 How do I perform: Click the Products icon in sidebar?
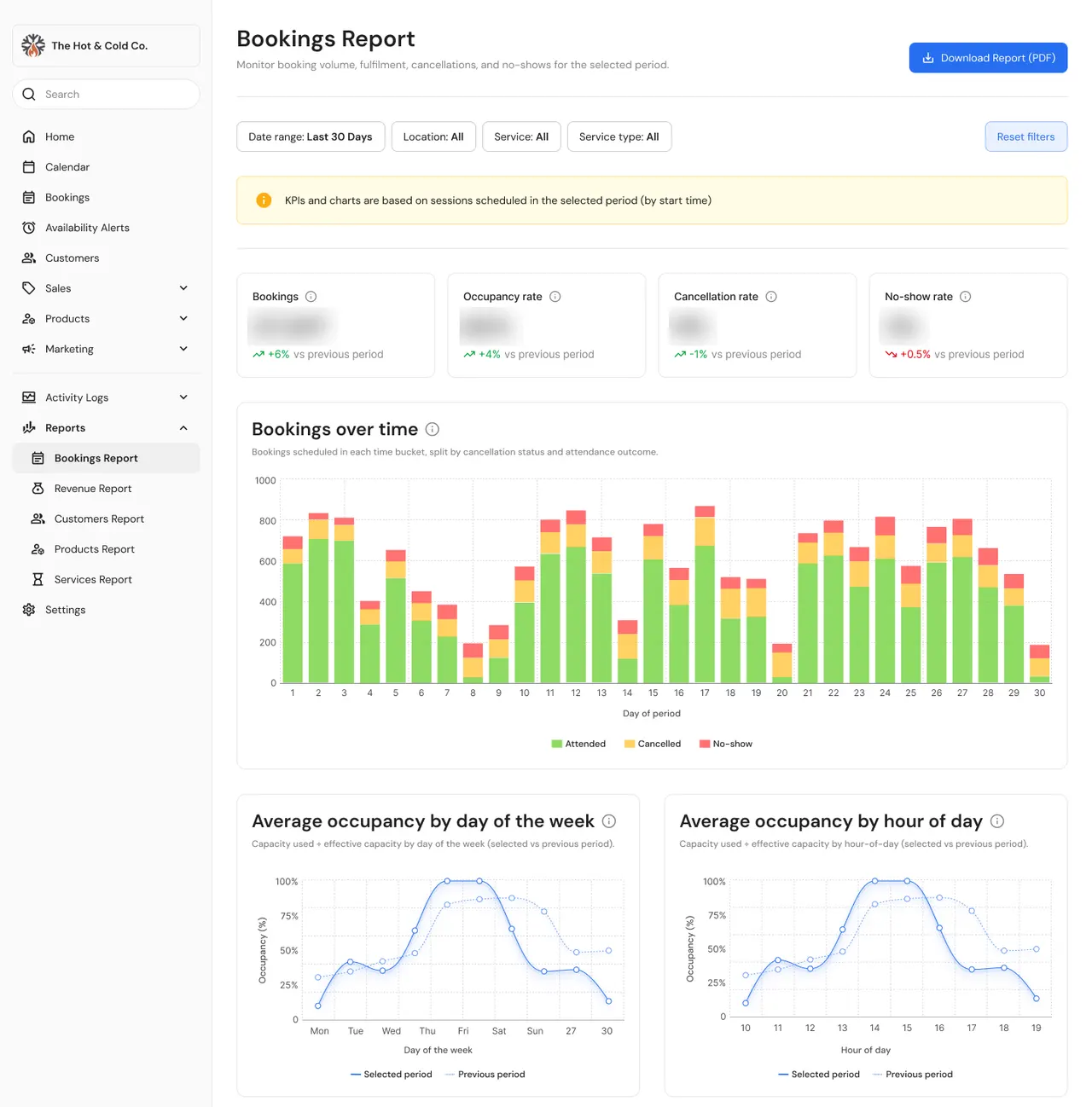coord(29,318)
